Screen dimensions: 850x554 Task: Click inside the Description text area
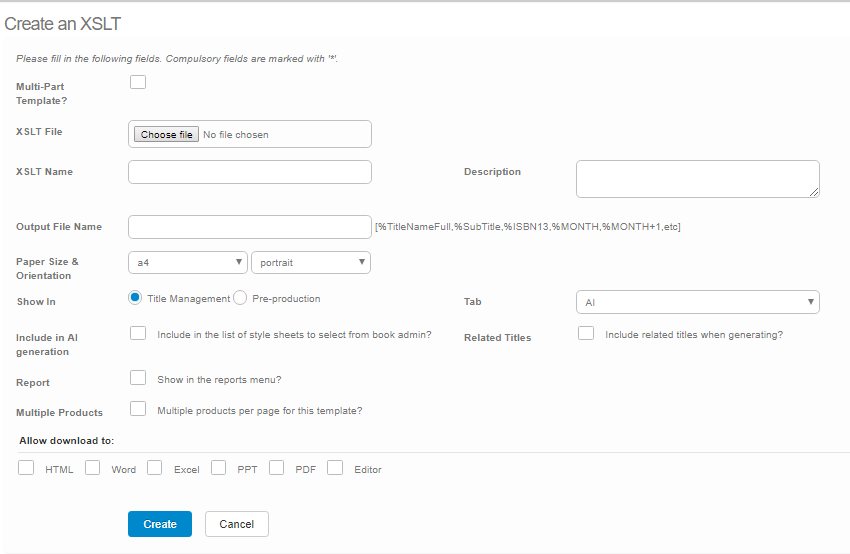point(697,179)
